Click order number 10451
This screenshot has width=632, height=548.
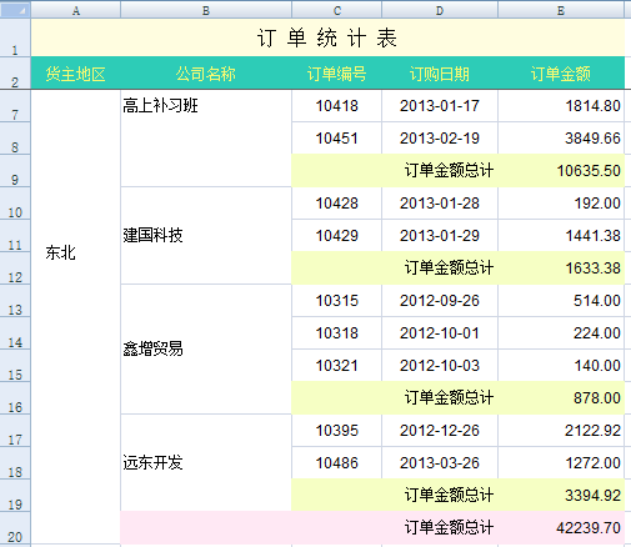337,138
